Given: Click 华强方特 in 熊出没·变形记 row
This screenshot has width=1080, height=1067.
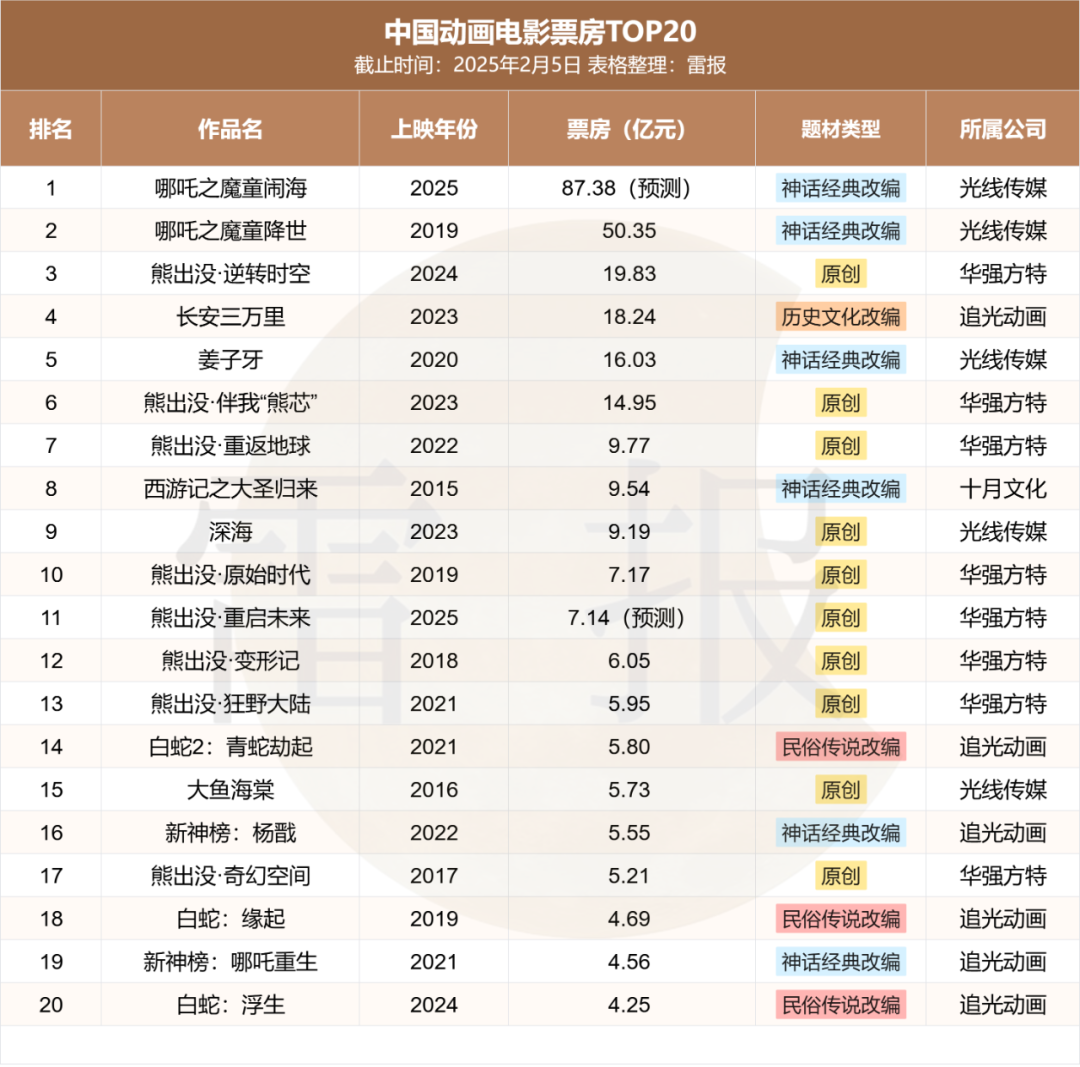Looking at the screenshot, I should pyautogui.click(x=1003, y=661).
